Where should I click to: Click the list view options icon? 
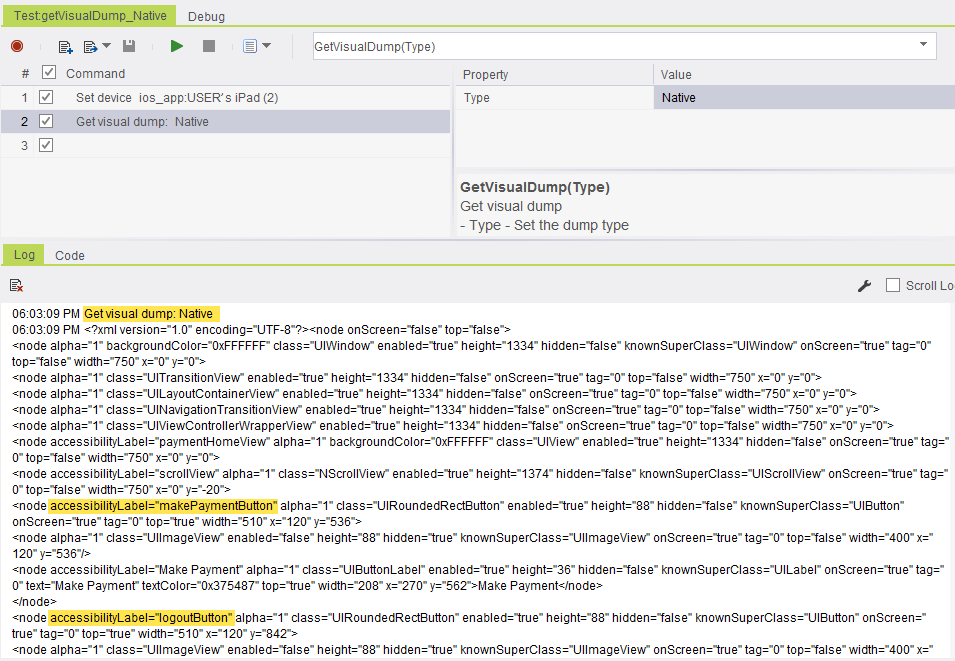[x=250, y=46]
